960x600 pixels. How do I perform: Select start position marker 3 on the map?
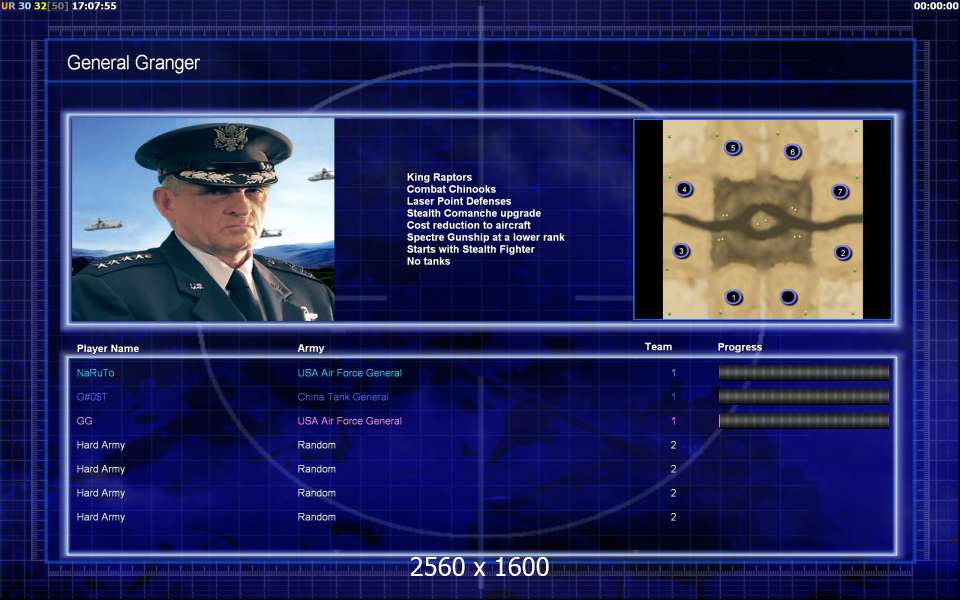[x=681, y=250]
